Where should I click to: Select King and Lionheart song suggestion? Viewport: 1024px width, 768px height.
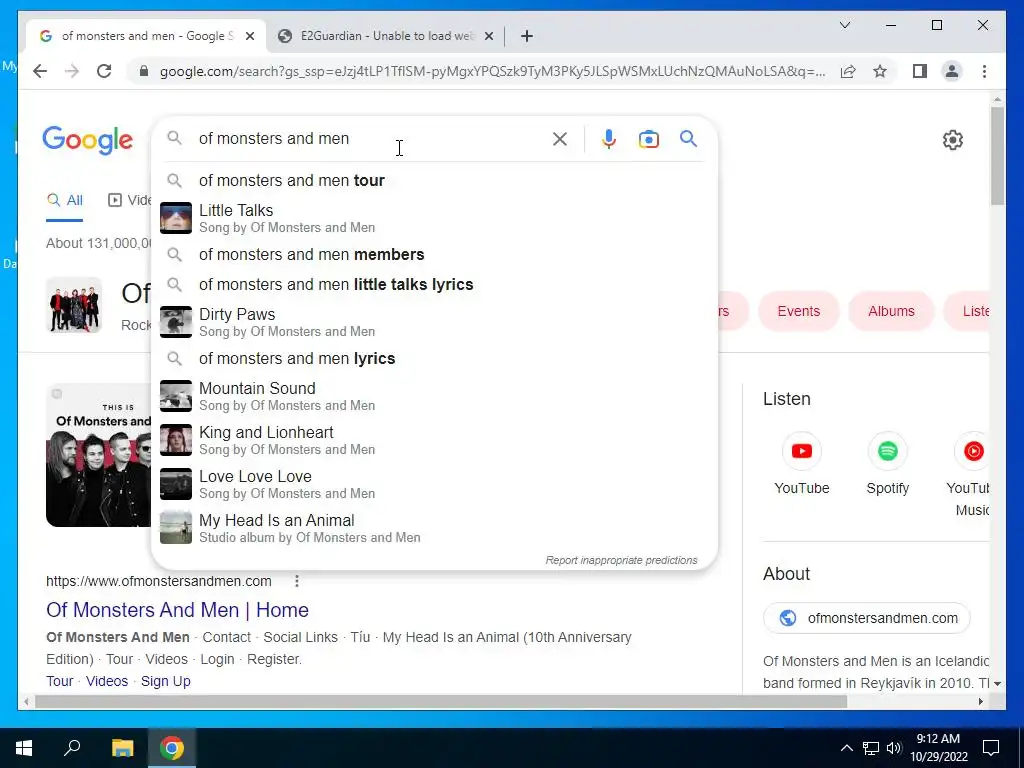(x=434, y=440)
